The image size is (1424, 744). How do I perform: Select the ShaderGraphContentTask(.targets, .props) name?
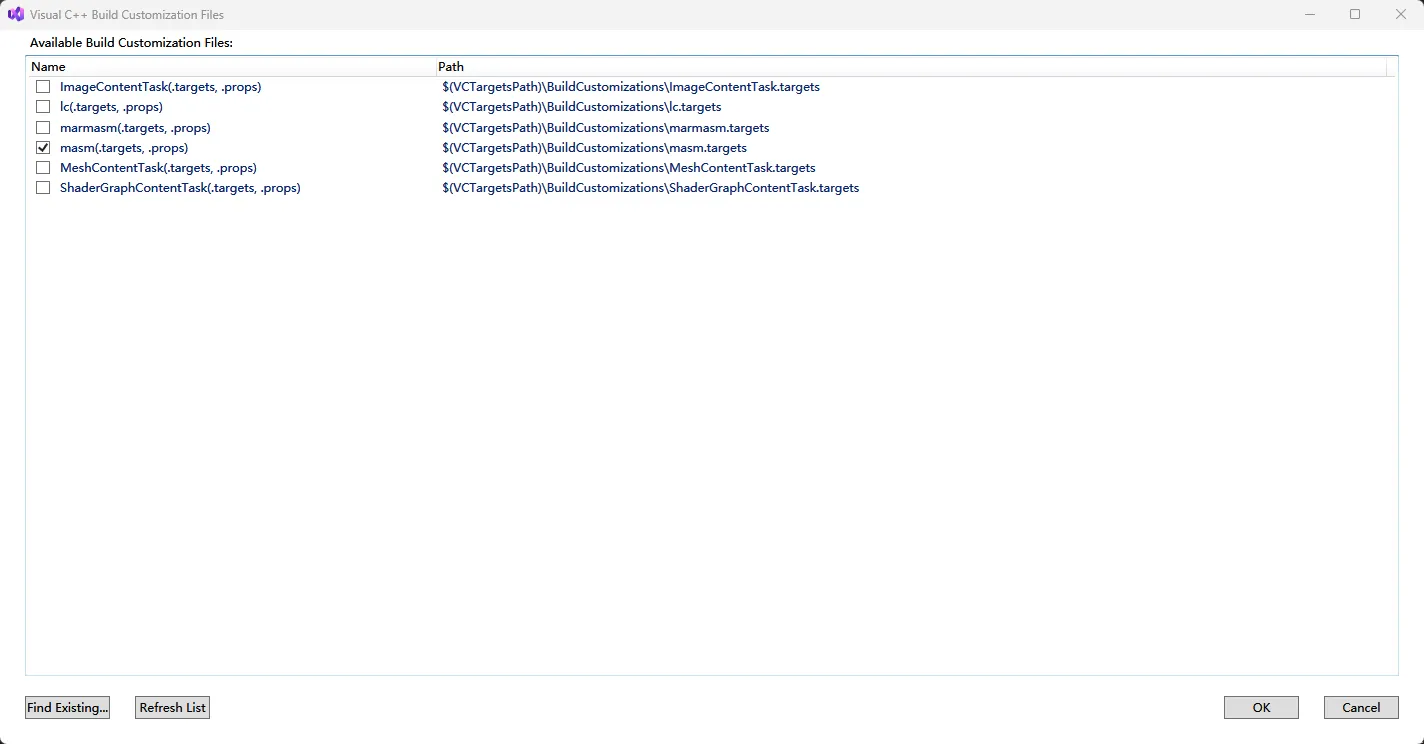click(180, 188)
